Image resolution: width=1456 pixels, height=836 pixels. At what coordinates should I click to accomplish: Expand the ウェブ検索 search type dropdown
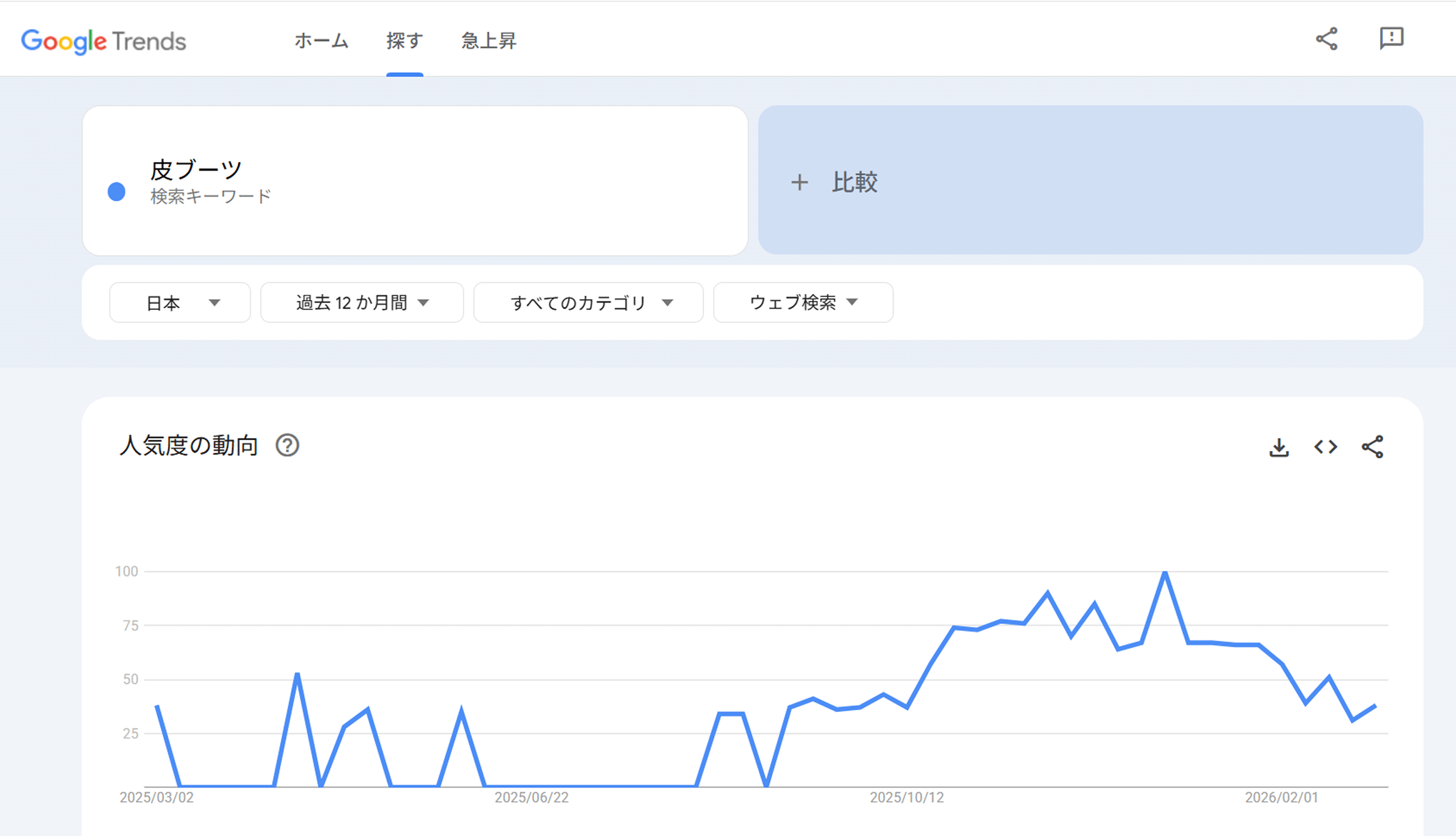(803, 303)
